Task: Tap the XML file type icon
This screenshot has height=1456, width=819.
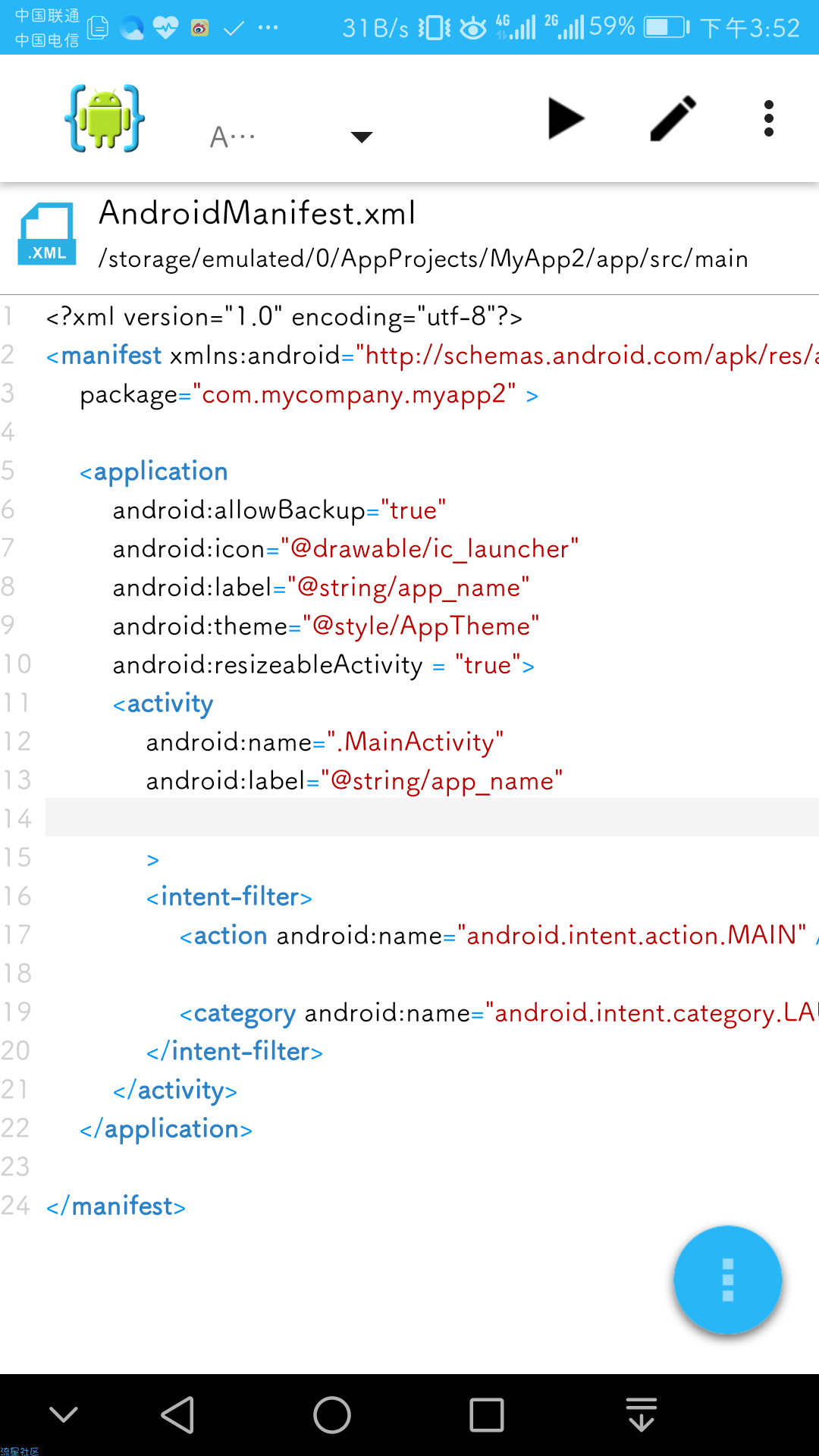Action: pos(47,234)
